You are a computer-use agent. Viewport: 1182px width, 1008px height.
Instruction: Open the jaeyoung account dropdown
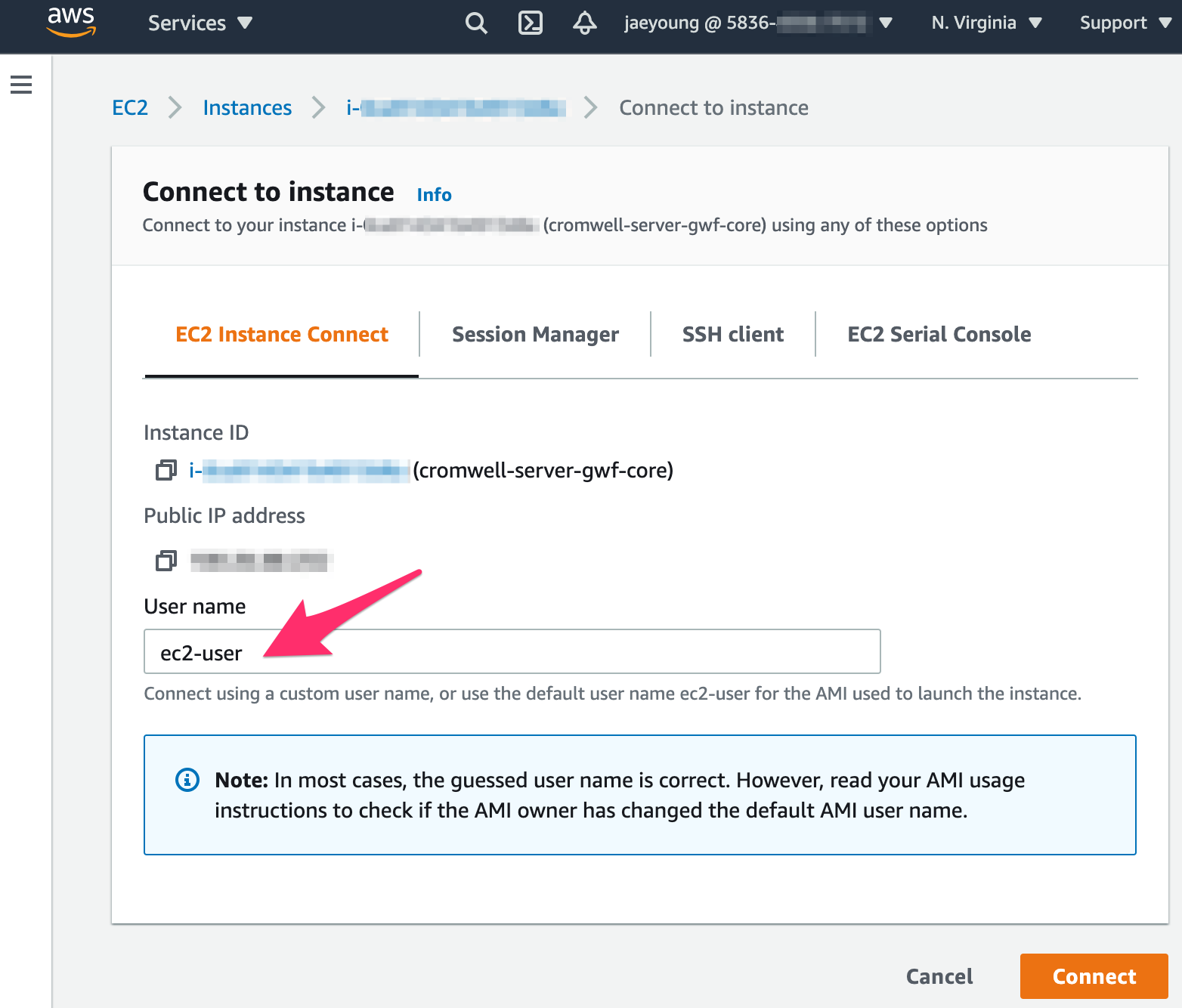coord(758,23)
